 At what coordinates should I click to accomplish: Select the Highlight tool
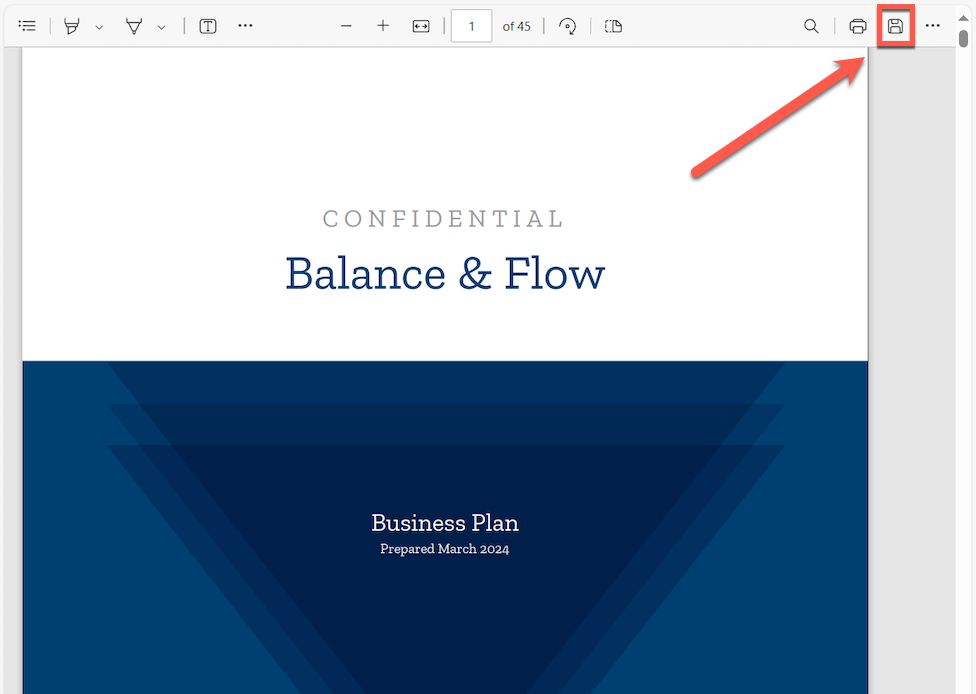click(72, 26)
